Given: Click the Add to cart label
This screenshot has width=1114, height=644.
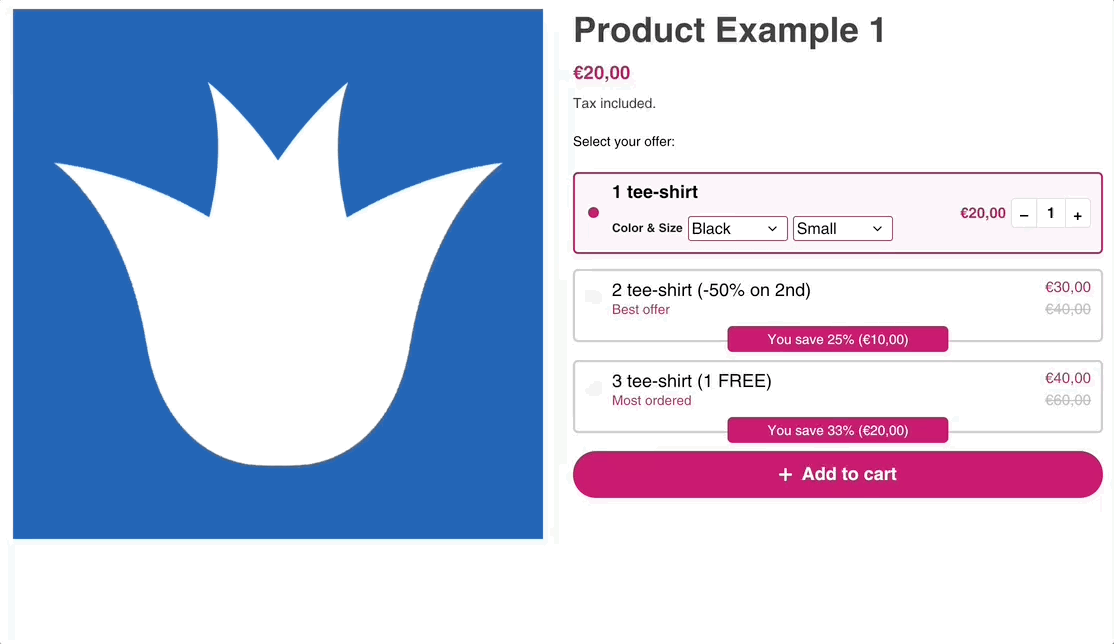Looking at the screenshot, I should pos(849,474).
